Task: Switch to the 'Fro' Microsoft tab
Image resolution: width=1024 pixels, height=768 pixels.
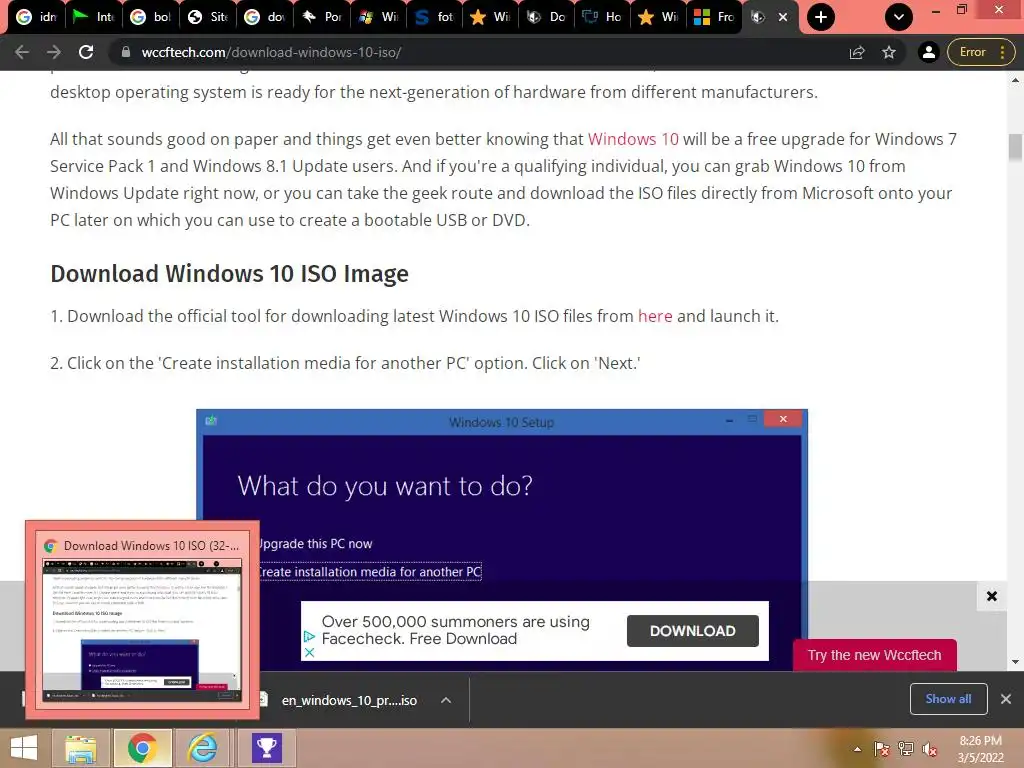Action: click(x=714, y=17)
